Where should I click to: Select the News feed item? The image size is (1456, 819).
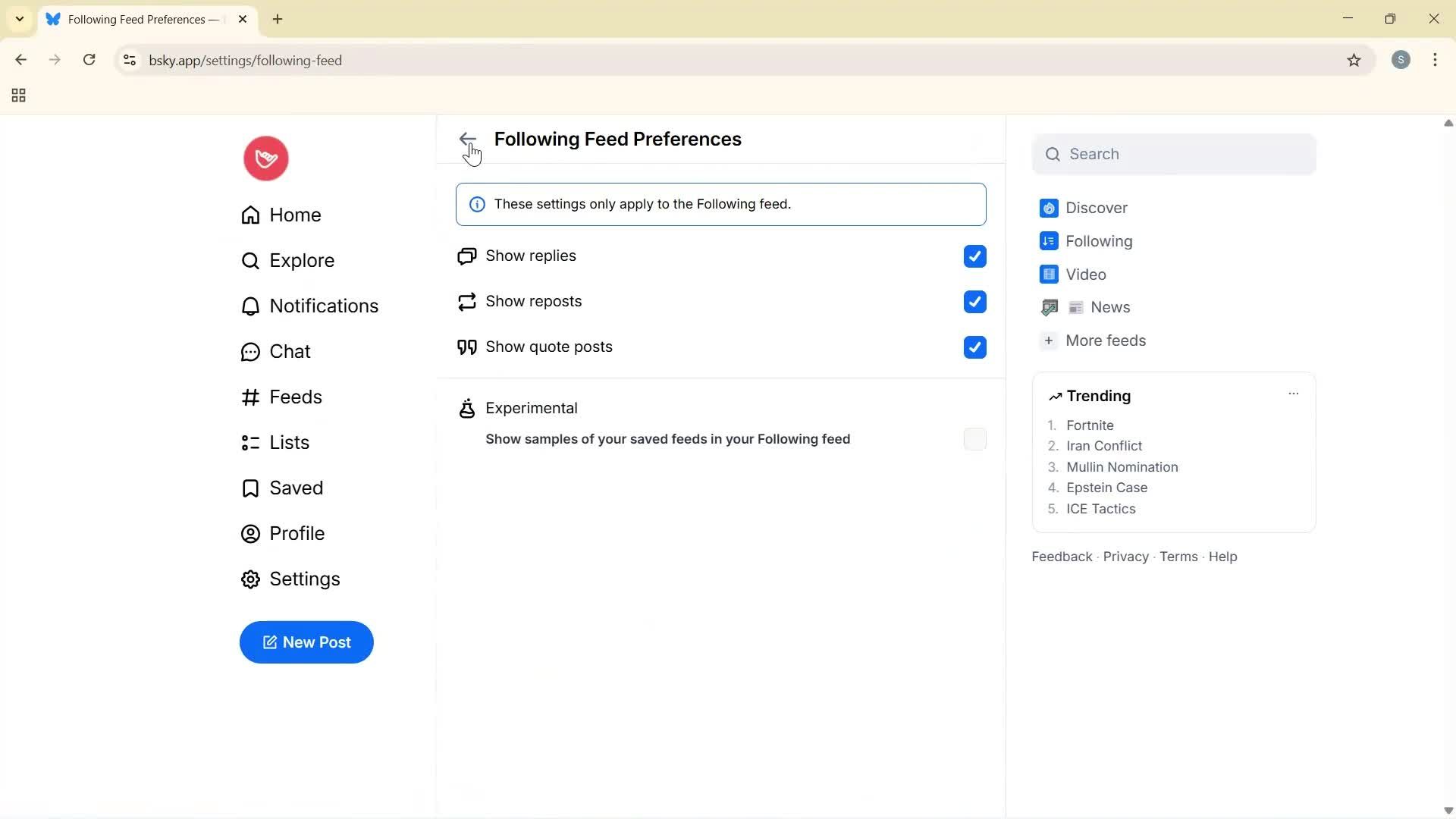point(1100,307)
